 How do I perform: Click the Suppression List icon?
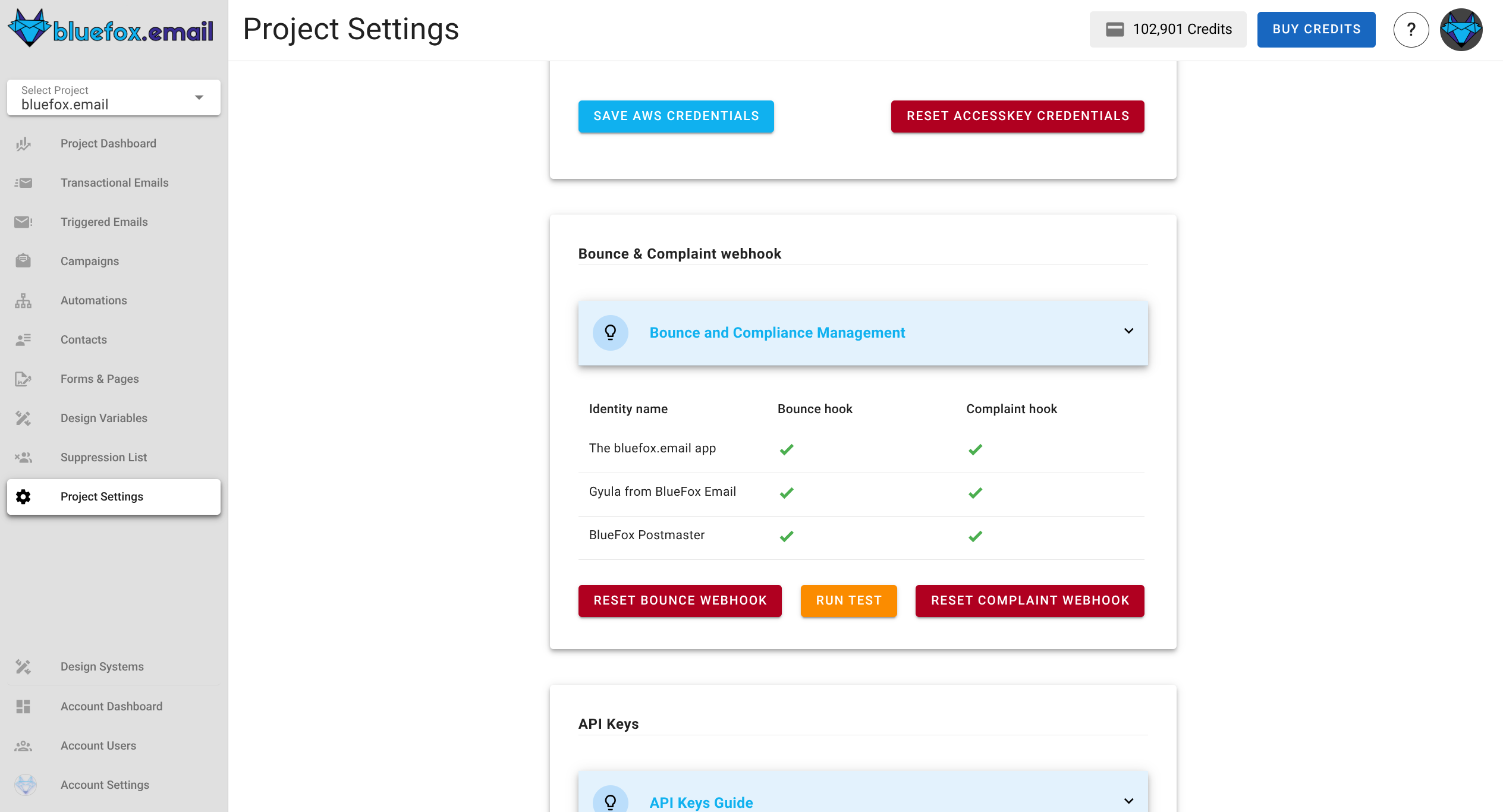24,457
